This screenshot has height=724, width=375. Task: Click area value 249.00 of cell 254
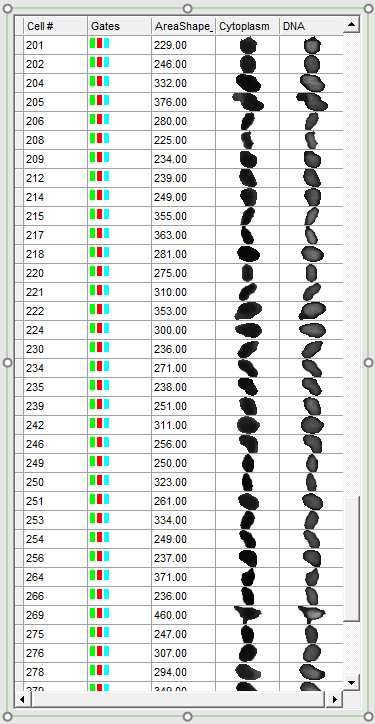170,539
